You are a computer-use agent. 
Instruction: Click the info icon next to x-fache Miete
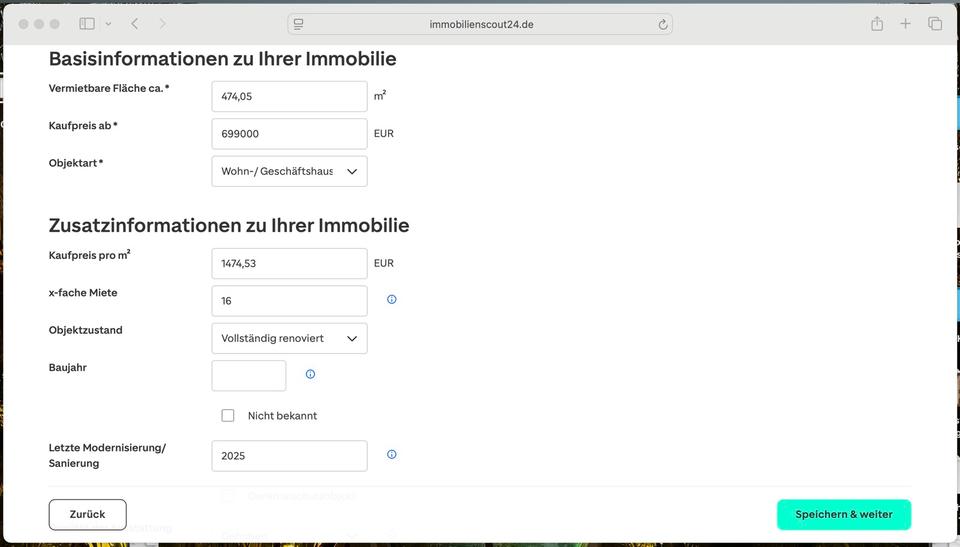pyautogui.click(x=392, y=299)
